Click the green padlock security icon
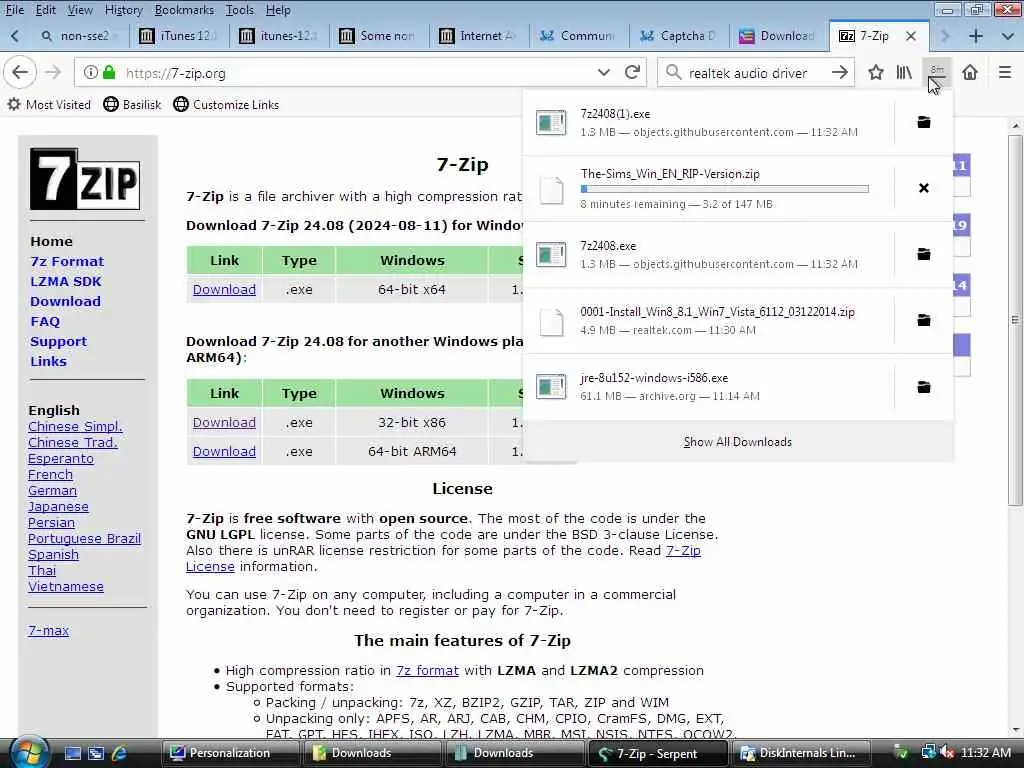Image resolution: width=1024 pixels, height=768 pixels. tap(109, 72)
